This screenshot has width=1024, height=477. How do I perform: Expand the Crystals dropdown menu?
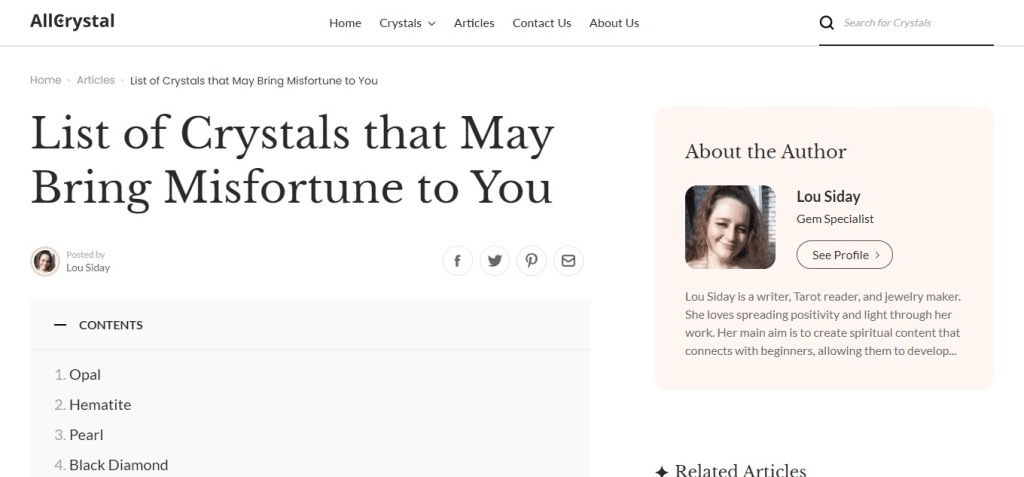point(407,23)
